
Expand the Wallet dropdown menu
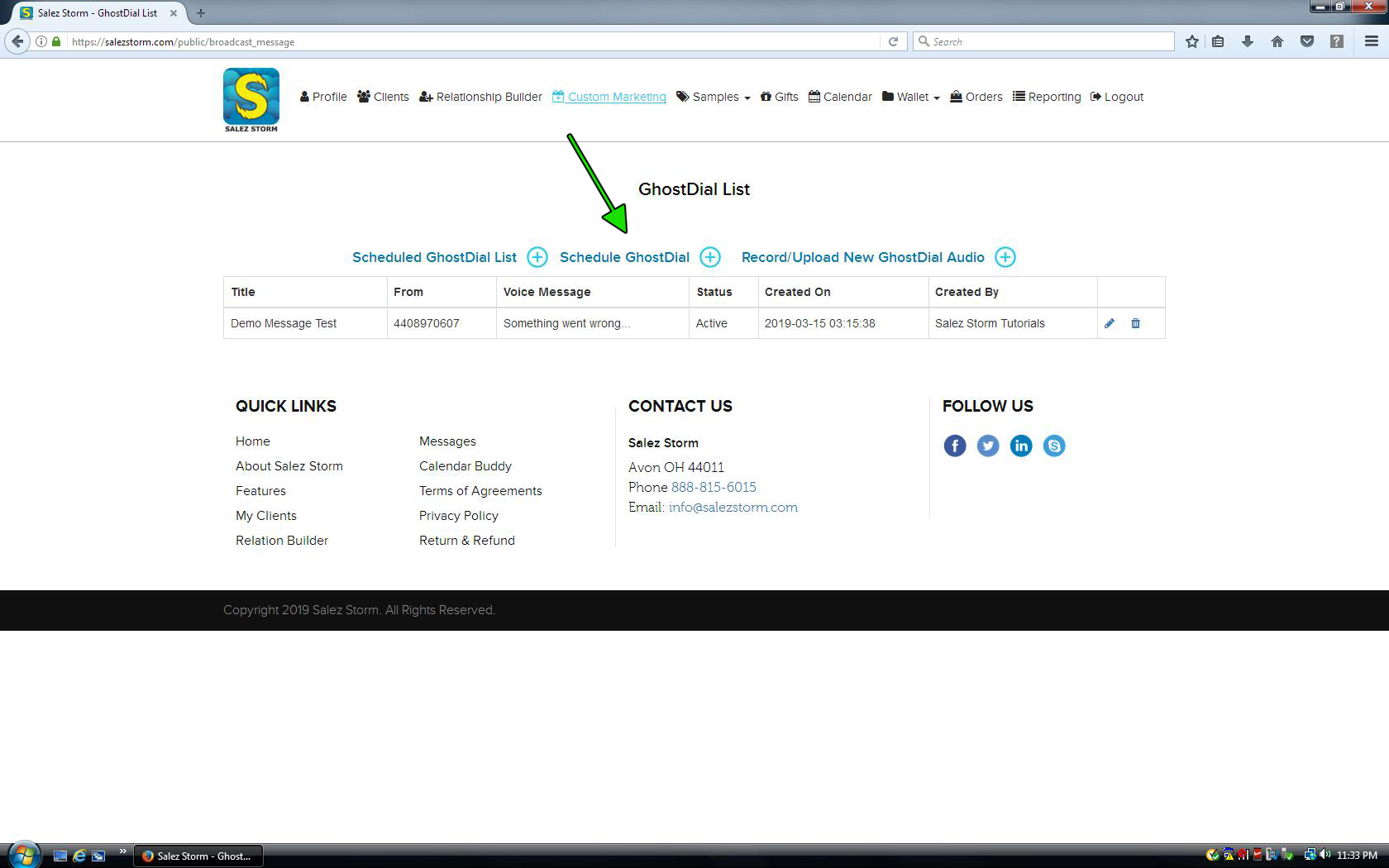(911, 97)
